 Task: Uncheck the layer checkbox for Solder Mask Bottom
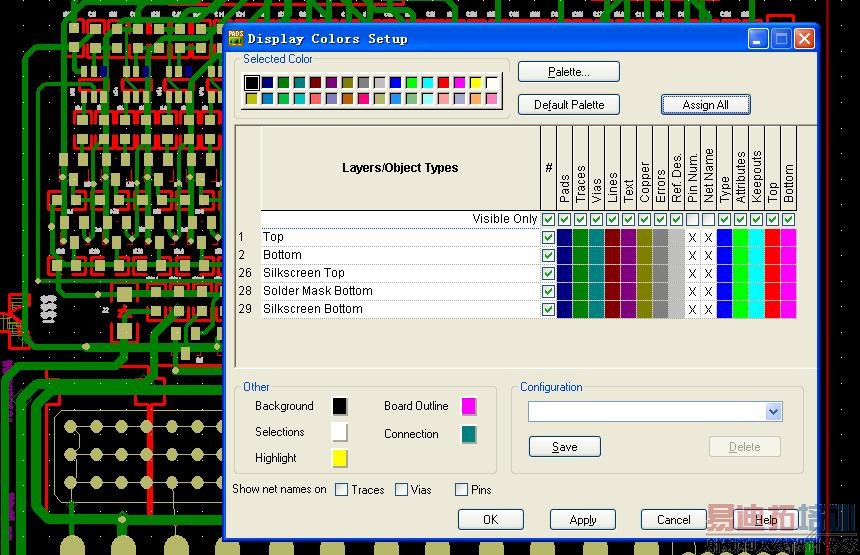coord(548,291)
